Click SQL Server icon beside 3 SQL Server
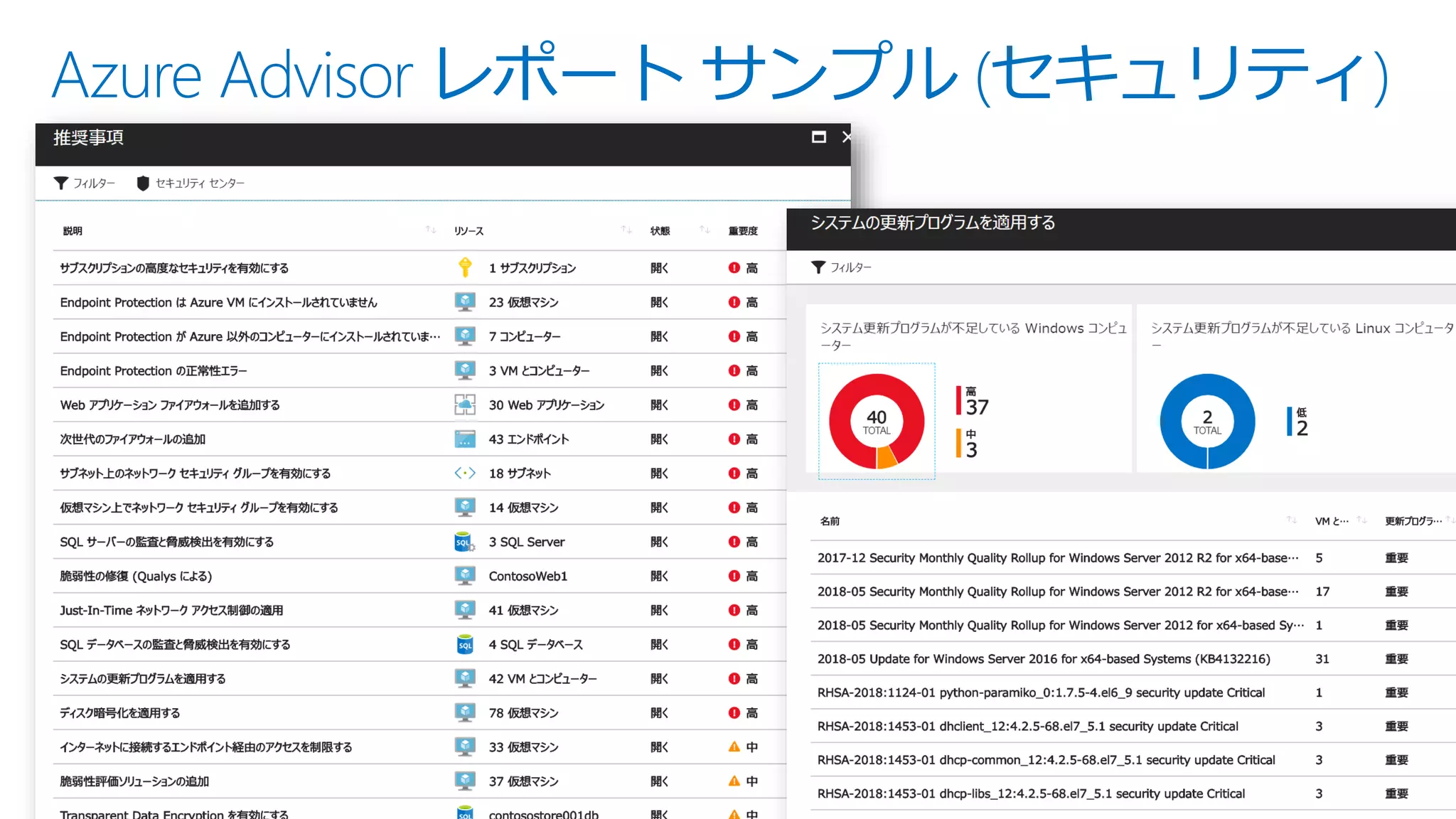The height and width of the screenshot is (819, 1456). [465, 542]
